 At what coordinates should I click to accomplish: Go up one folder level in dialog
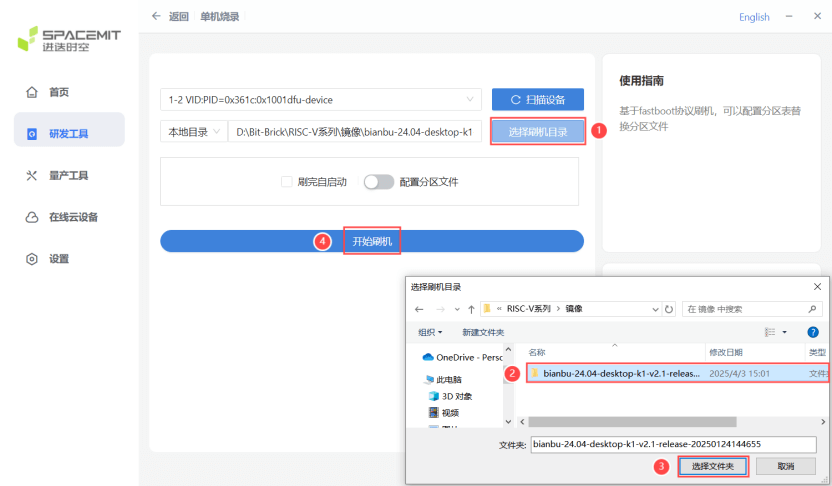470,309
